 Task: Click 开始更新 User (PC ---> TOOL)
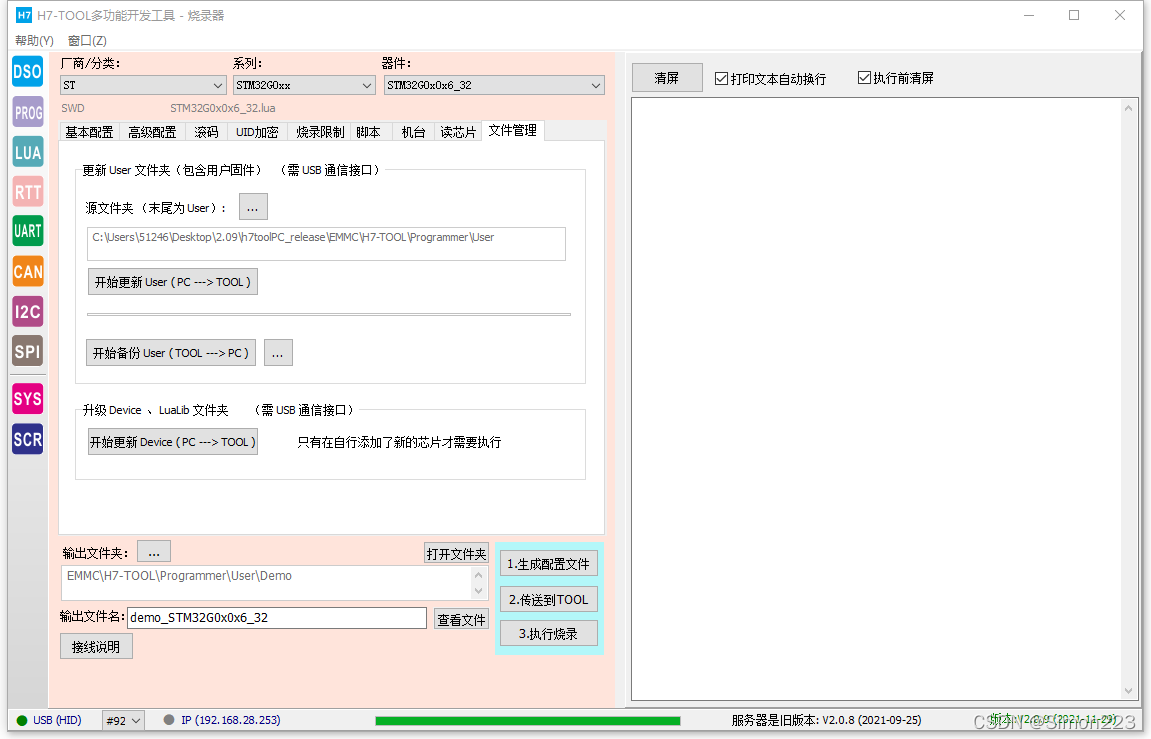173,282
